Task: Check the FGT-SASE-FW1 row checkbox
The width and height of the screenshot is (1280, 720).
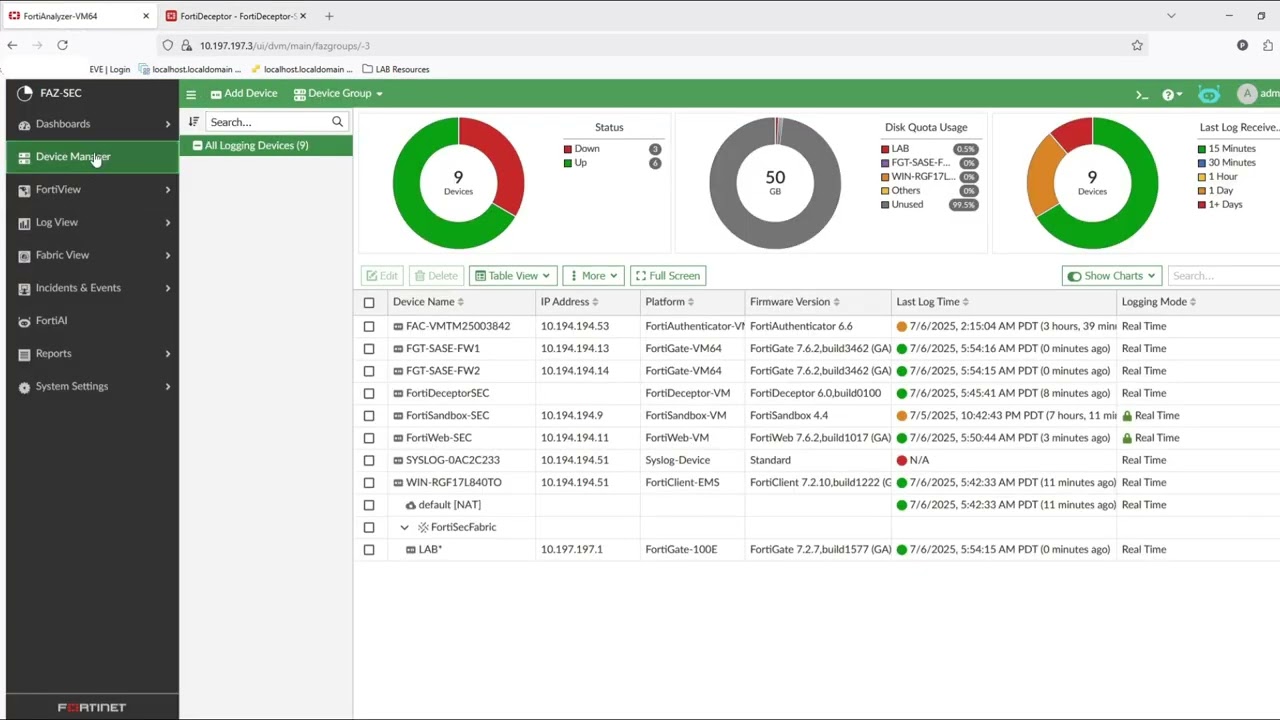Action: coord(369,349)
